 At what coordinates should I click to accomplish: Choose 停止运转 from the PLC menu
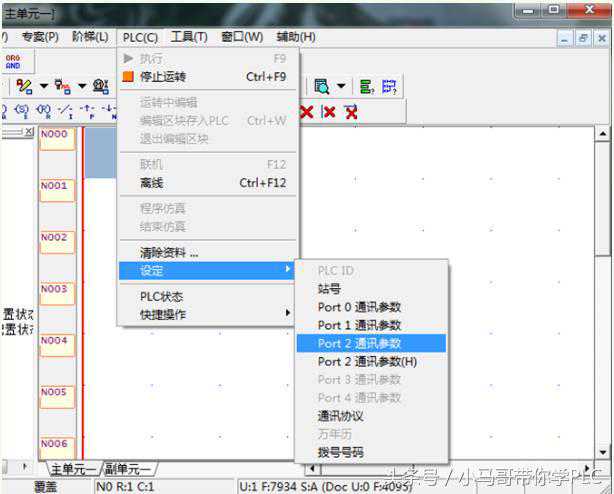(162, 77)
